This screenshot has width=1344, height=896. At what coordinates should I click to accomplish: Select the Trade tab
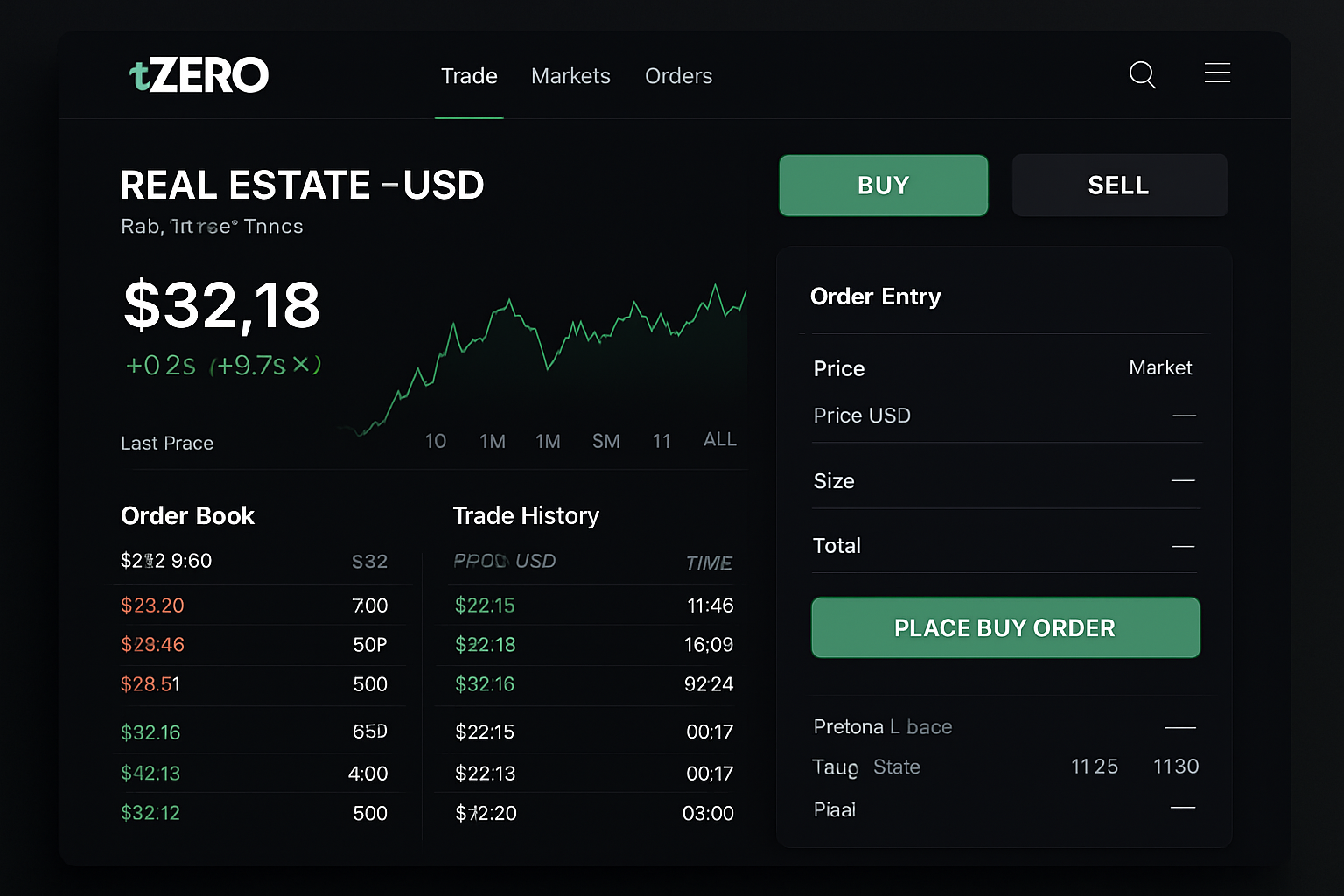point(469,76)
